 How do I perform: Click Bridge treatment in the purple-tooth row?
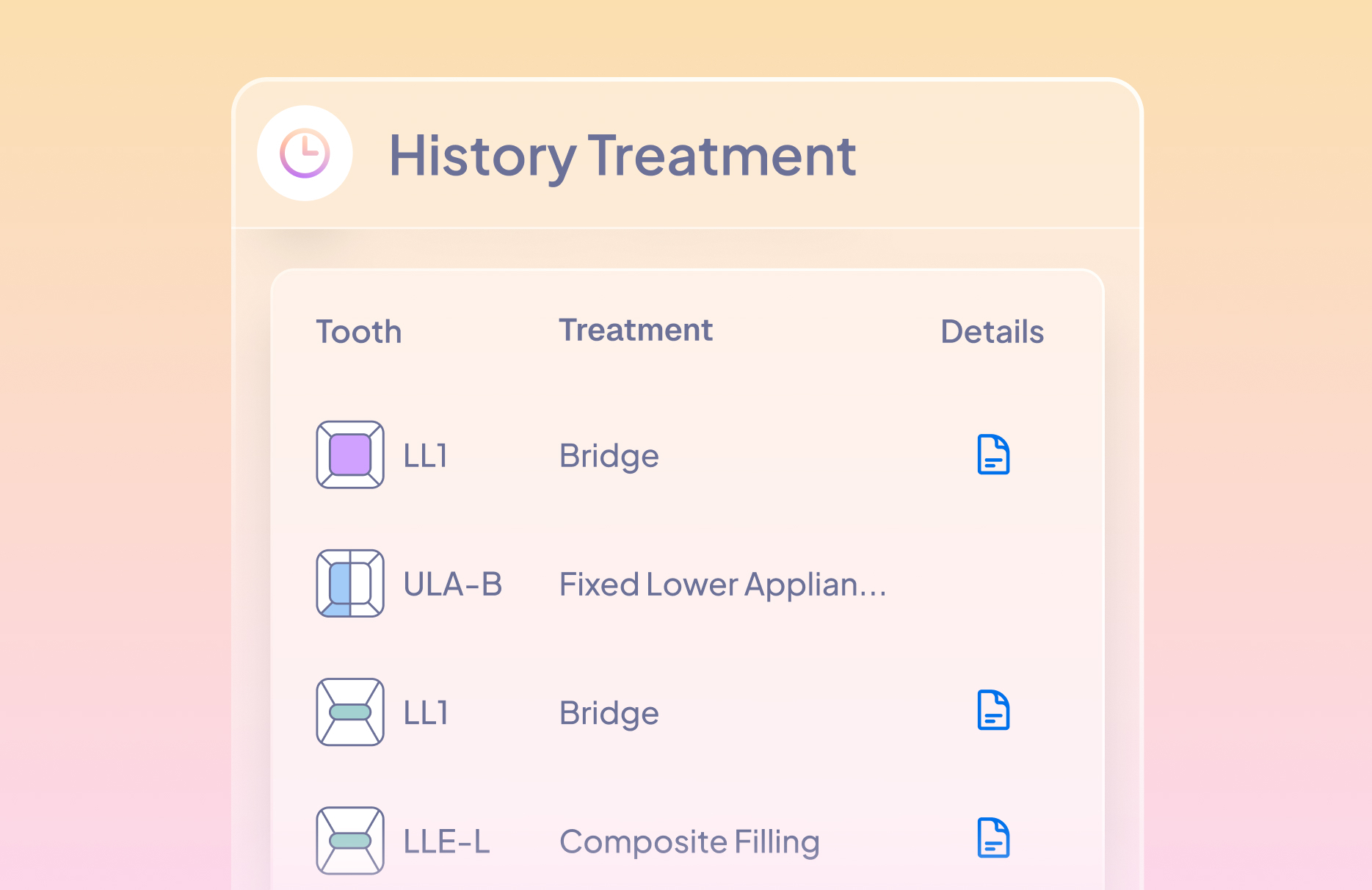(x=609, y=456)
